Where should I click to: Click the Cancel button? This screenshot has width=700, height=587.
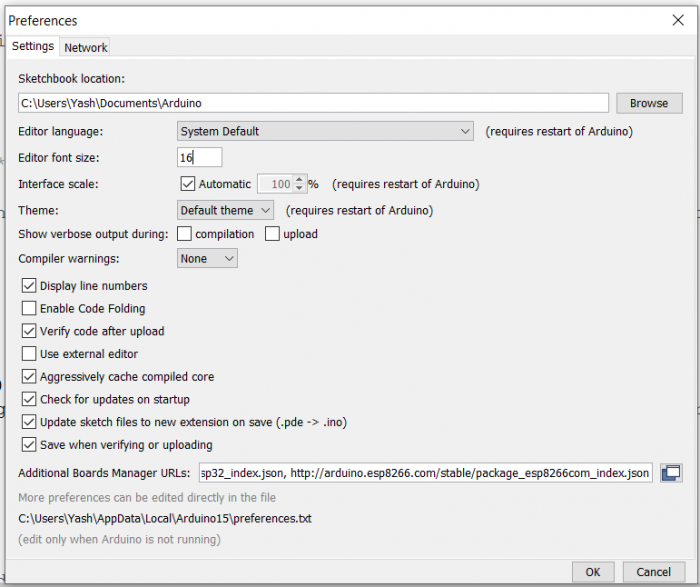[654, 572]
